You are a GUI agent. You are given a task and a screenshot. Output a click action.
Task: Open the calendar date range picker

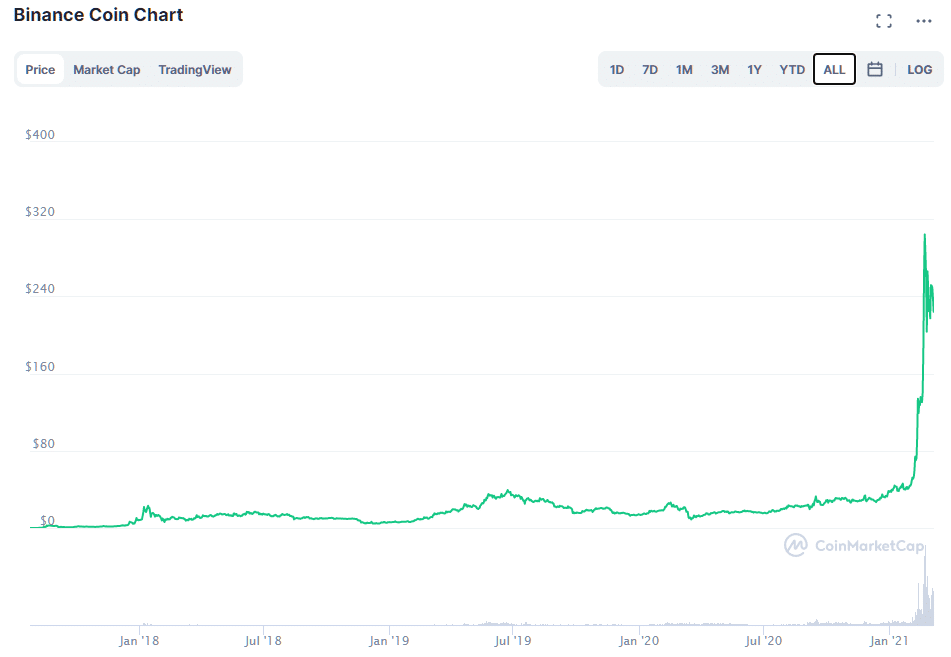[x=875, y=69]
